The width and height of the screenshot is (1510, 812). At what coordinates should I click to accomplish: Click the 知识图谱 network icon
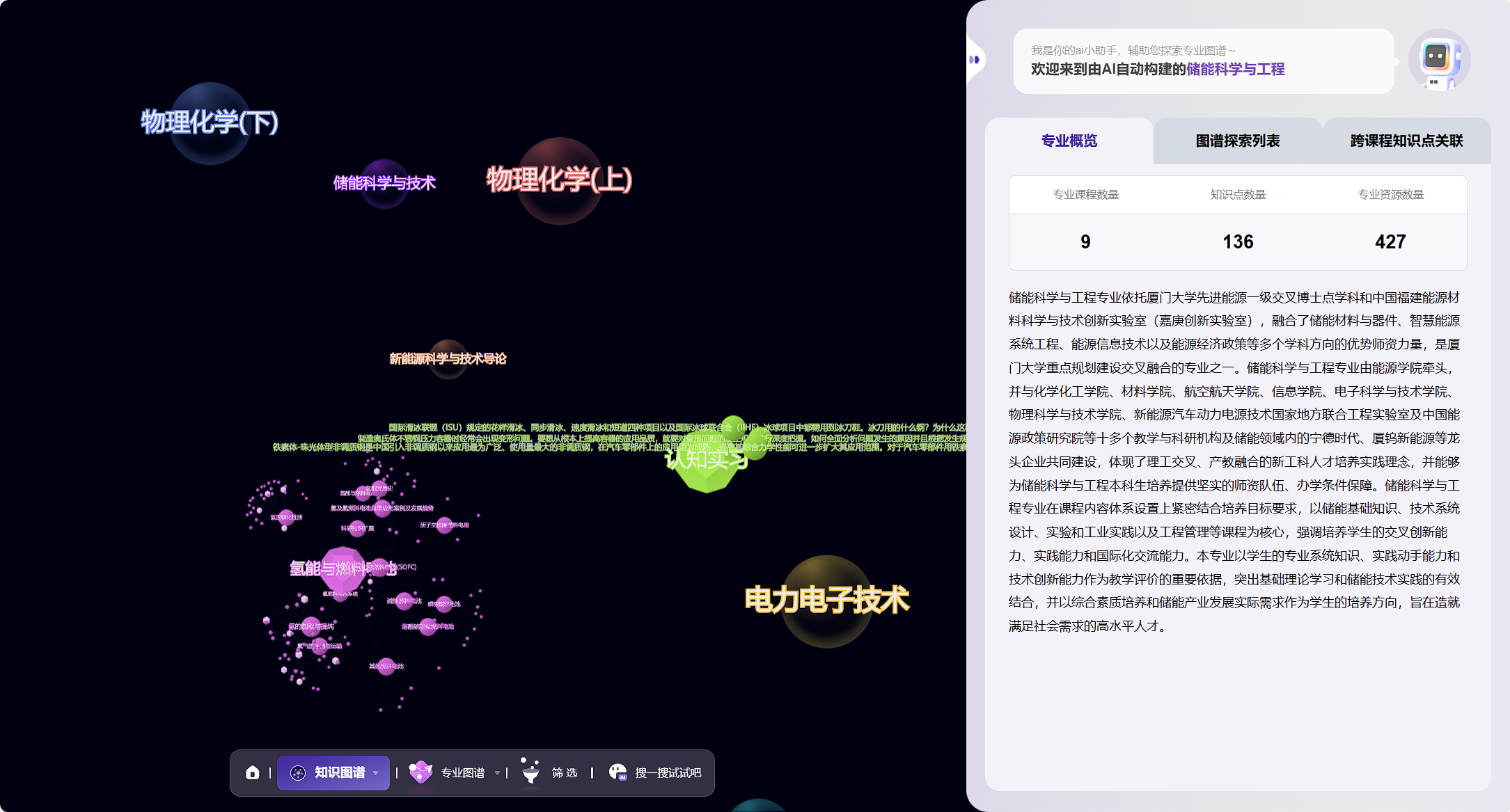[298, 772]
